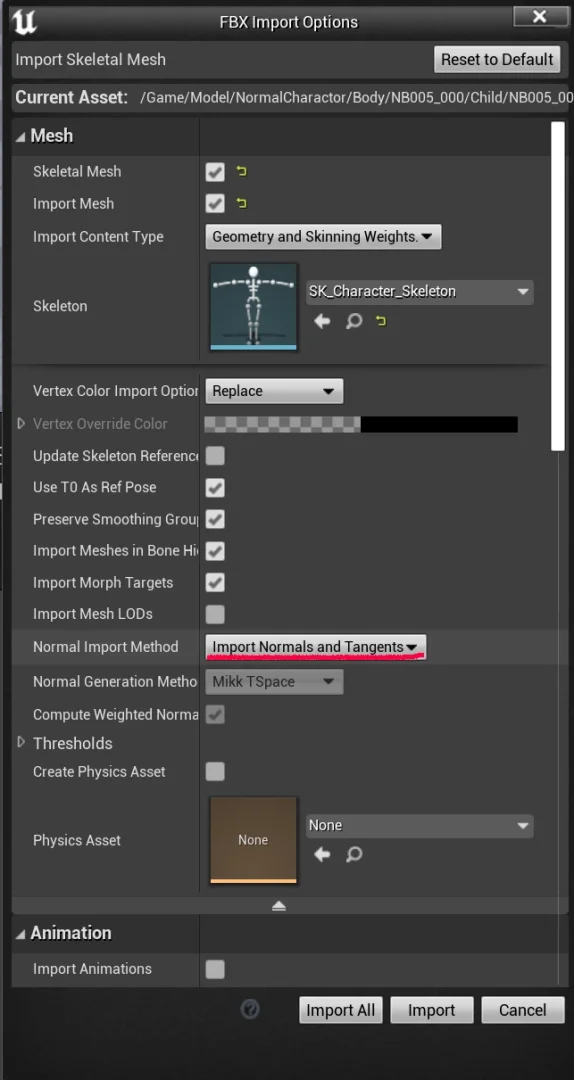
Task: Collapse advanced Mesh options up arrow
Action: [x=278, y=906]
